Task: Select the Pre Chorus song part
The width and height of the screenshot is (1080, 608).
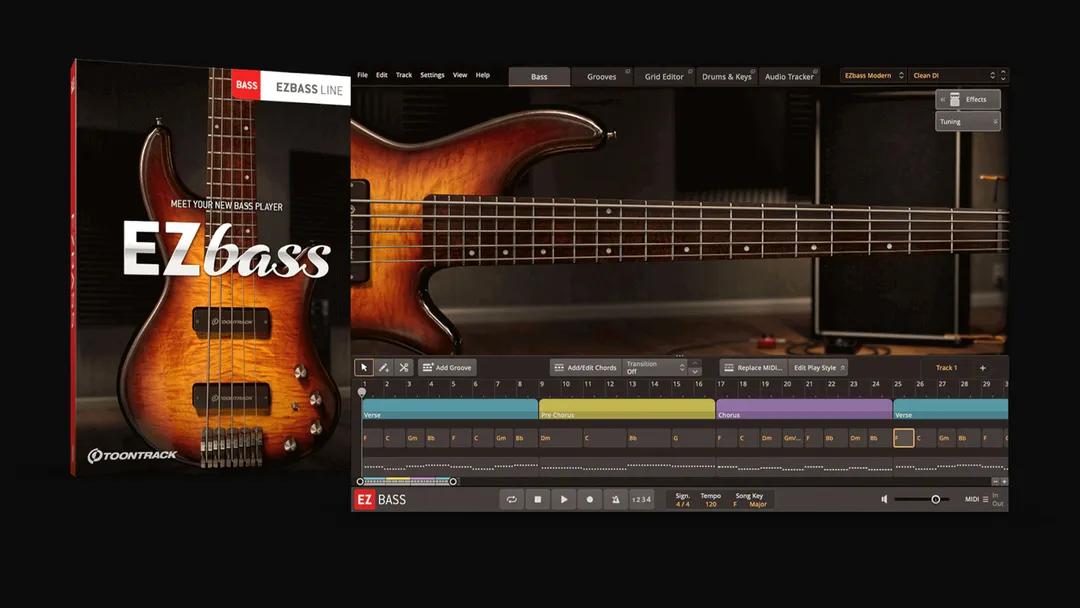Action: point(627,409)
